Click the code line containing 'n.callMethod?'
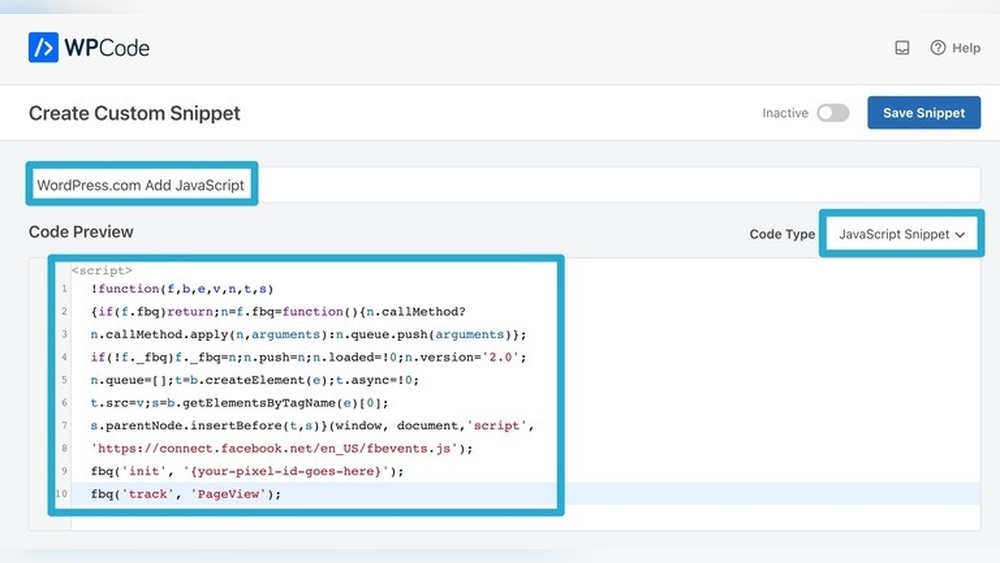This screenshot has width=1000, height=563. point(278,312)
